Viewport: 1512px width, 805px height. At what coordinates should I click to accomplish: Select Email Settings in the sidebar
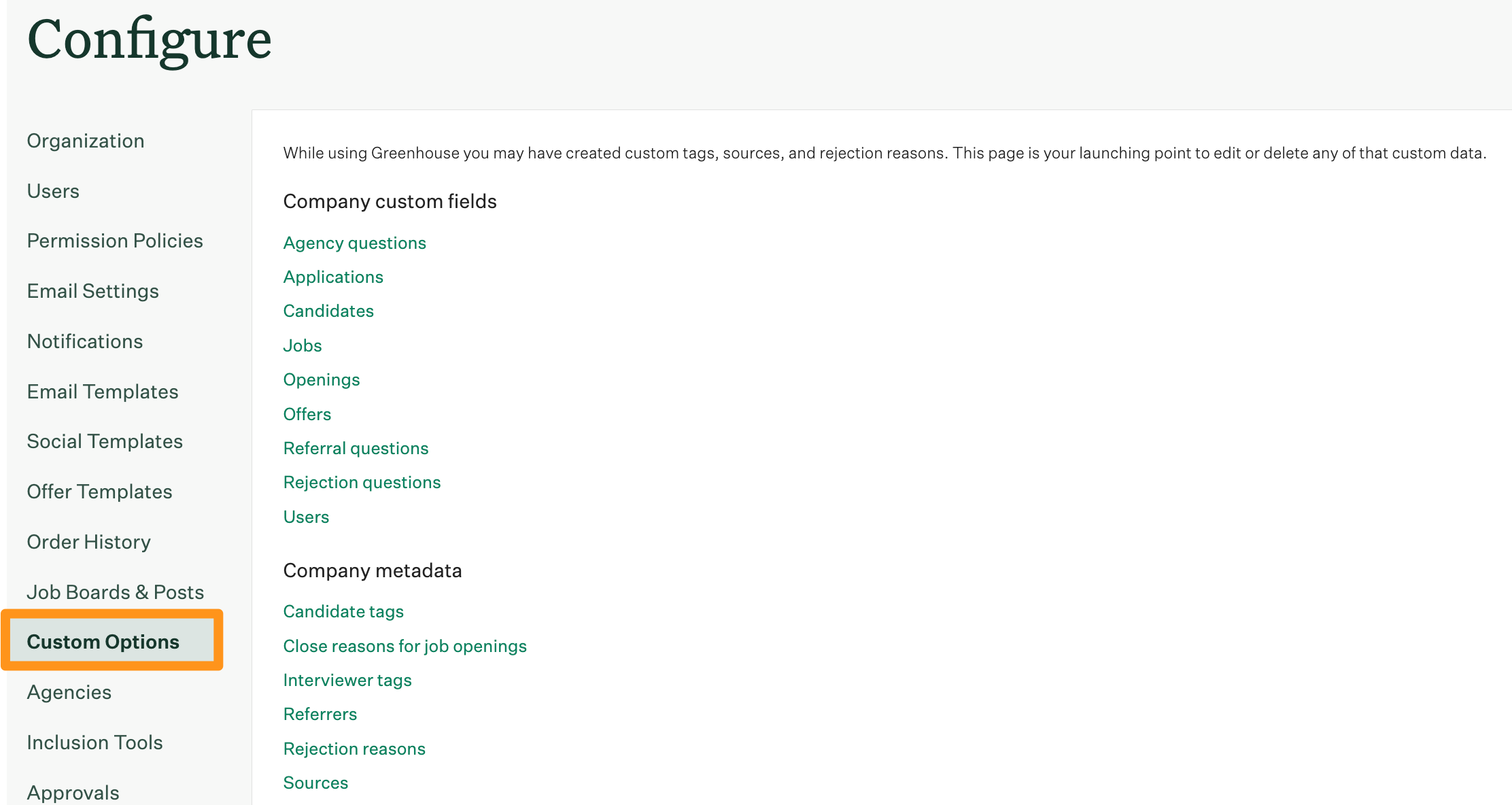(93, 291)
